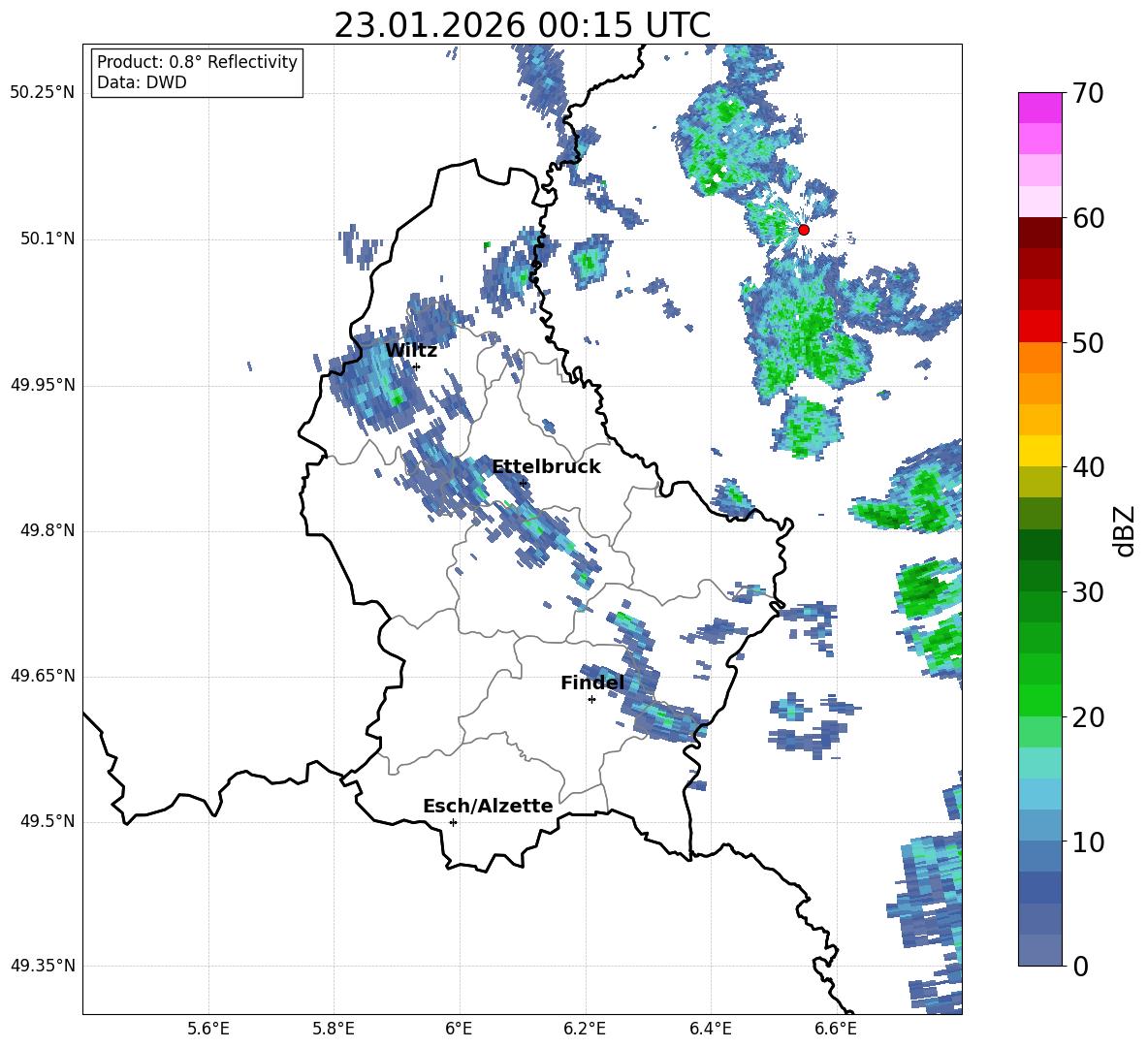The image size is (1148, 1048).
Task: Click the 'Product: 0.8° Reflectivity' text
Action: point(197,61)
